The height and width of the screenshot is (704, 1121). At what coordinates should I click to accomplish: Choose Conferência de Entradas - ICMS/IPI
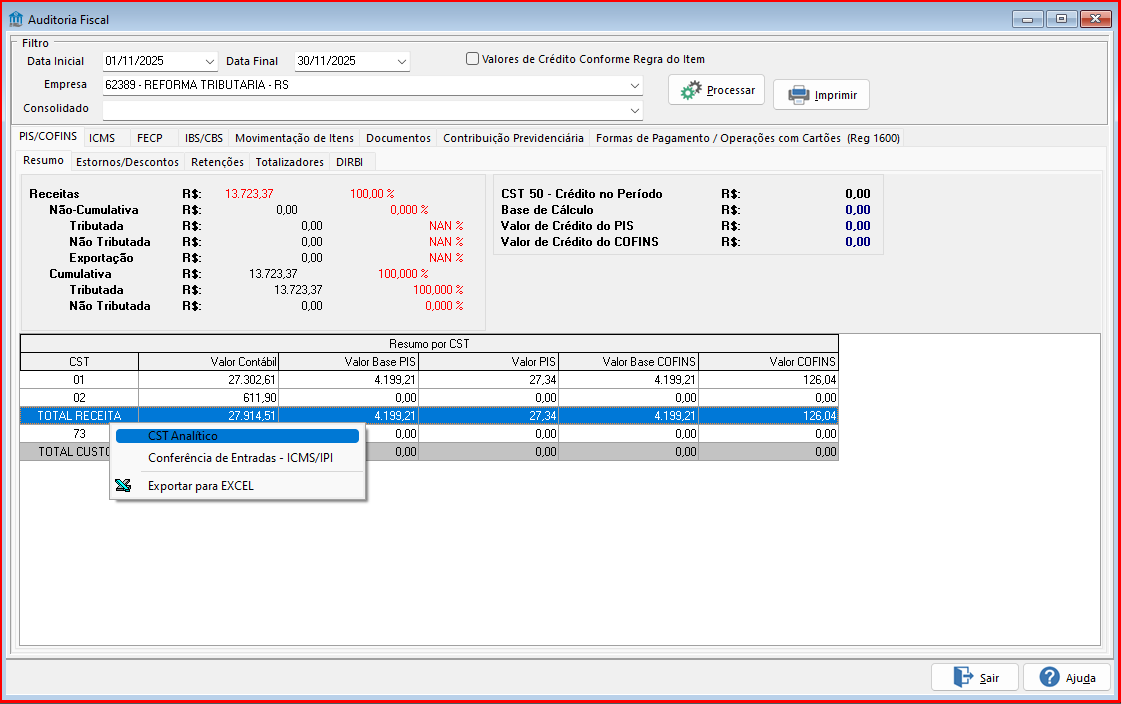pos(240,458)
